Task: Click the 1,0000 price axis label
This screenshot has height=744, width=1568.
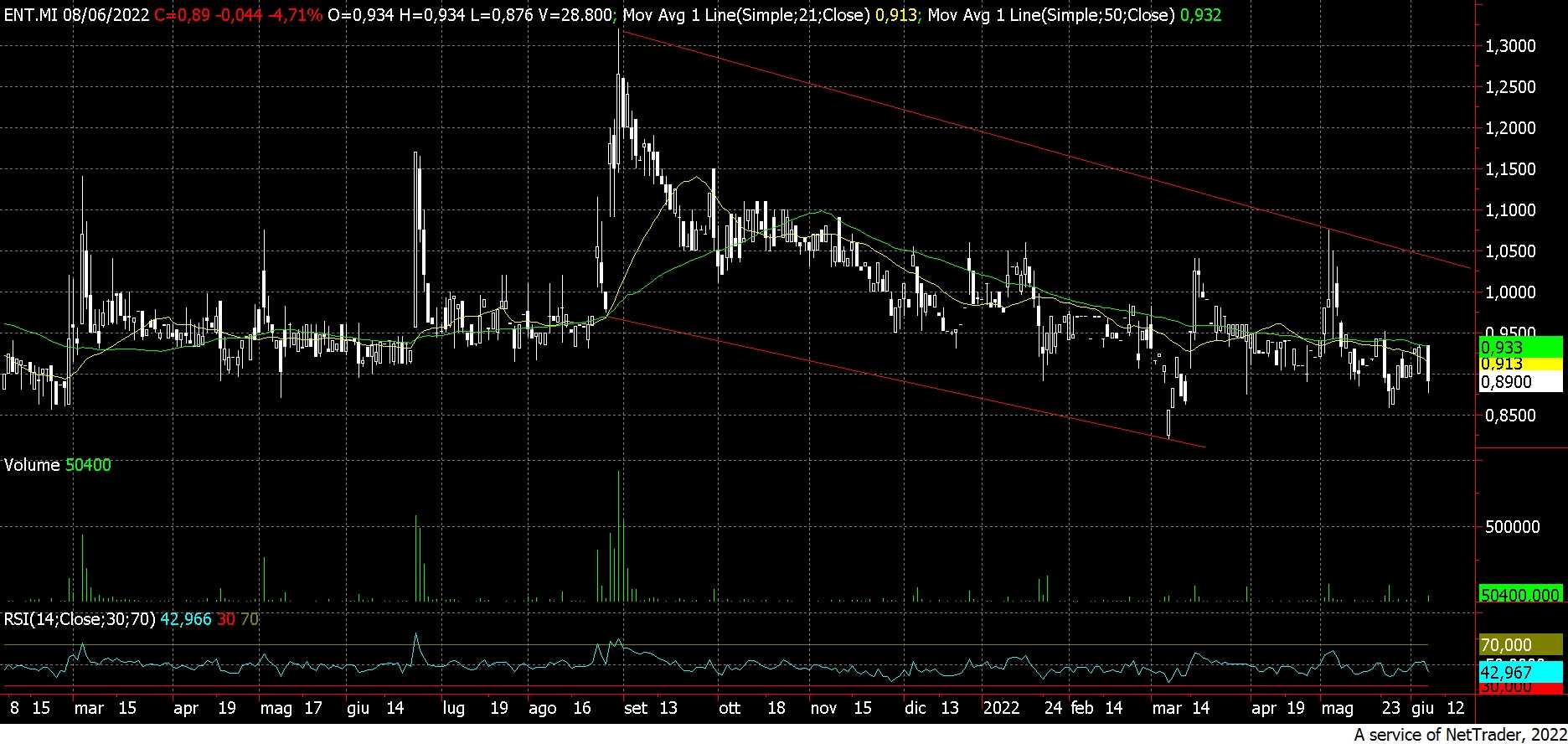Action: point(1510,292)
